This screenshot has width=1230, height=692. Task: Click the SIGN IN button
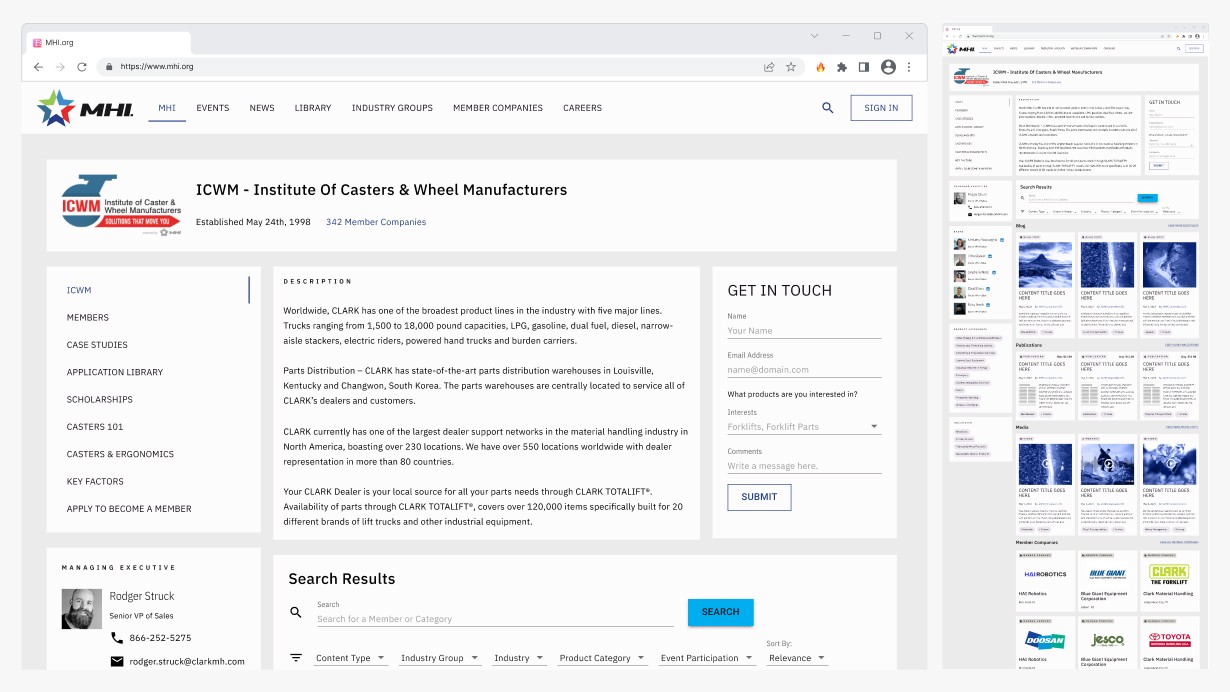coord(881,108)
